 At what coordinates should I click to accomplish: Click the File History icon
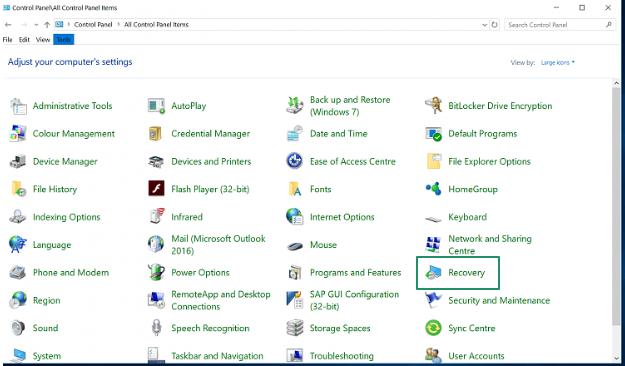(x=18, y=189)
